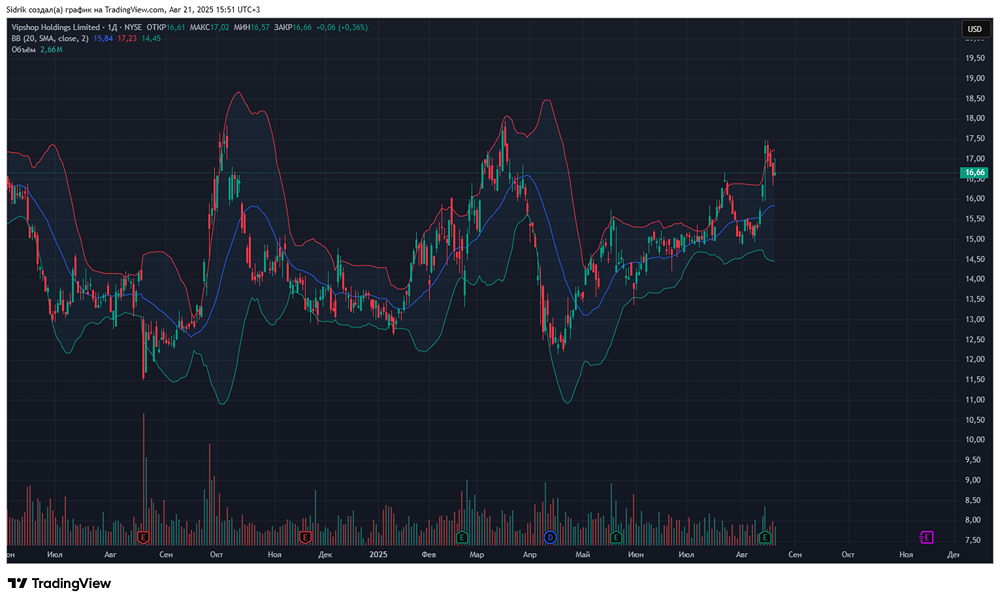The image size is (1000, 603).
Task: Click the ЗАКР 16,66 close value
Action: point(293,27)
